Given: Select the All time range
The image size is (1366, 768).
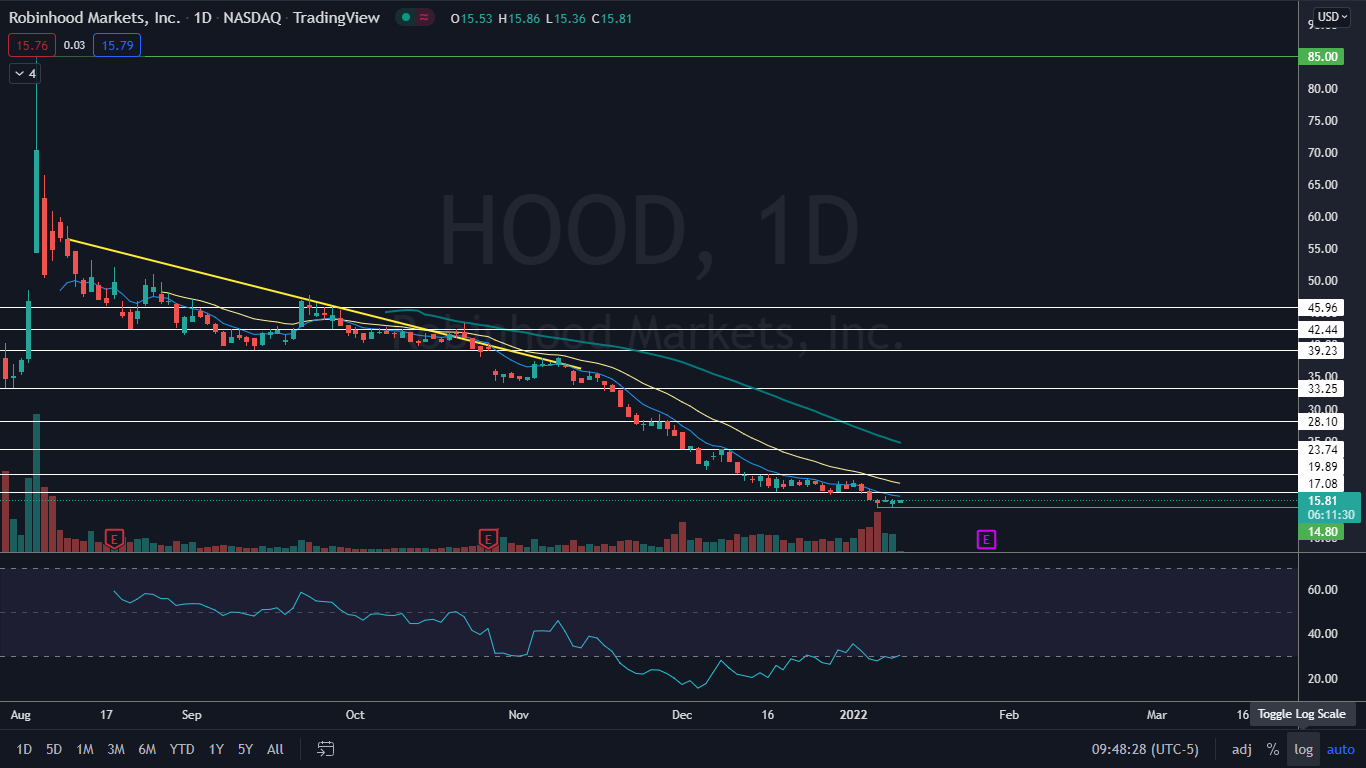Looking at the screenshot, I should point(276,749).
